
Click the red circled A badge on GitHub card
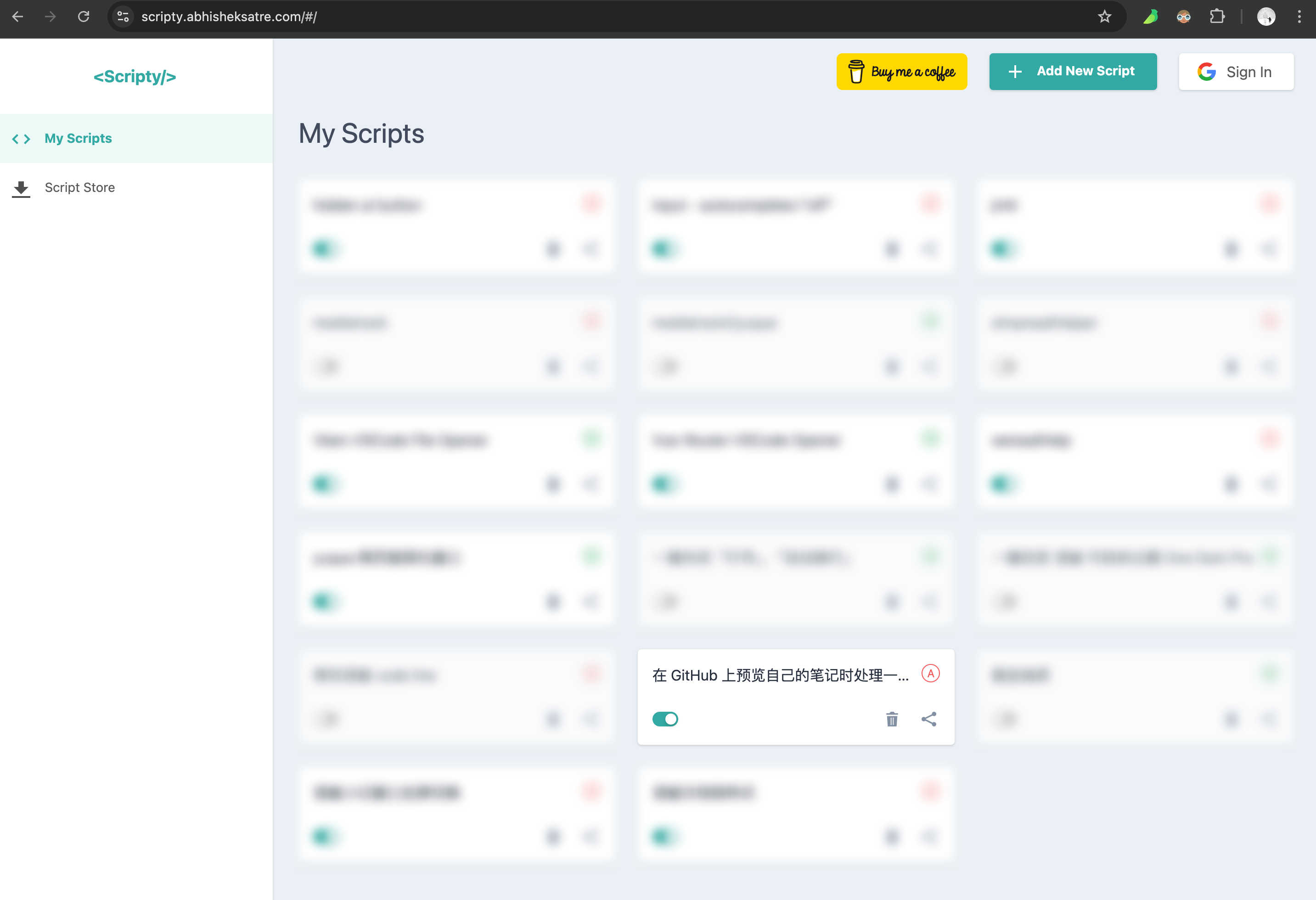point(930,674)
